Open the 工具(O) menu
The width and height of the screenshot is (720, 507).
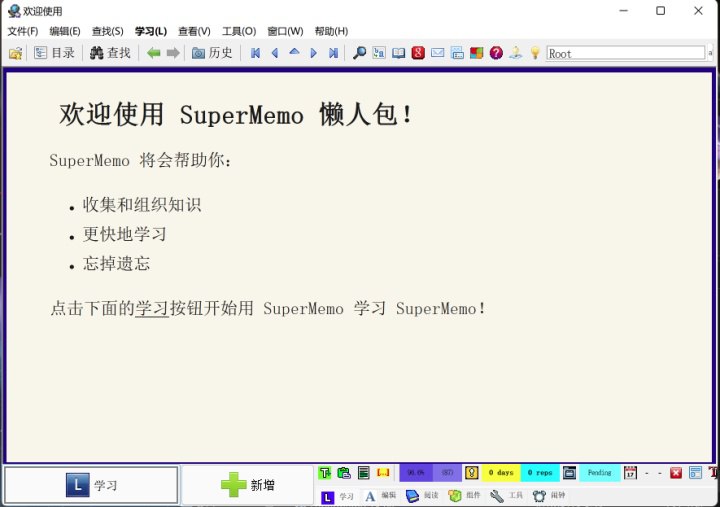[x=239, y=31]
